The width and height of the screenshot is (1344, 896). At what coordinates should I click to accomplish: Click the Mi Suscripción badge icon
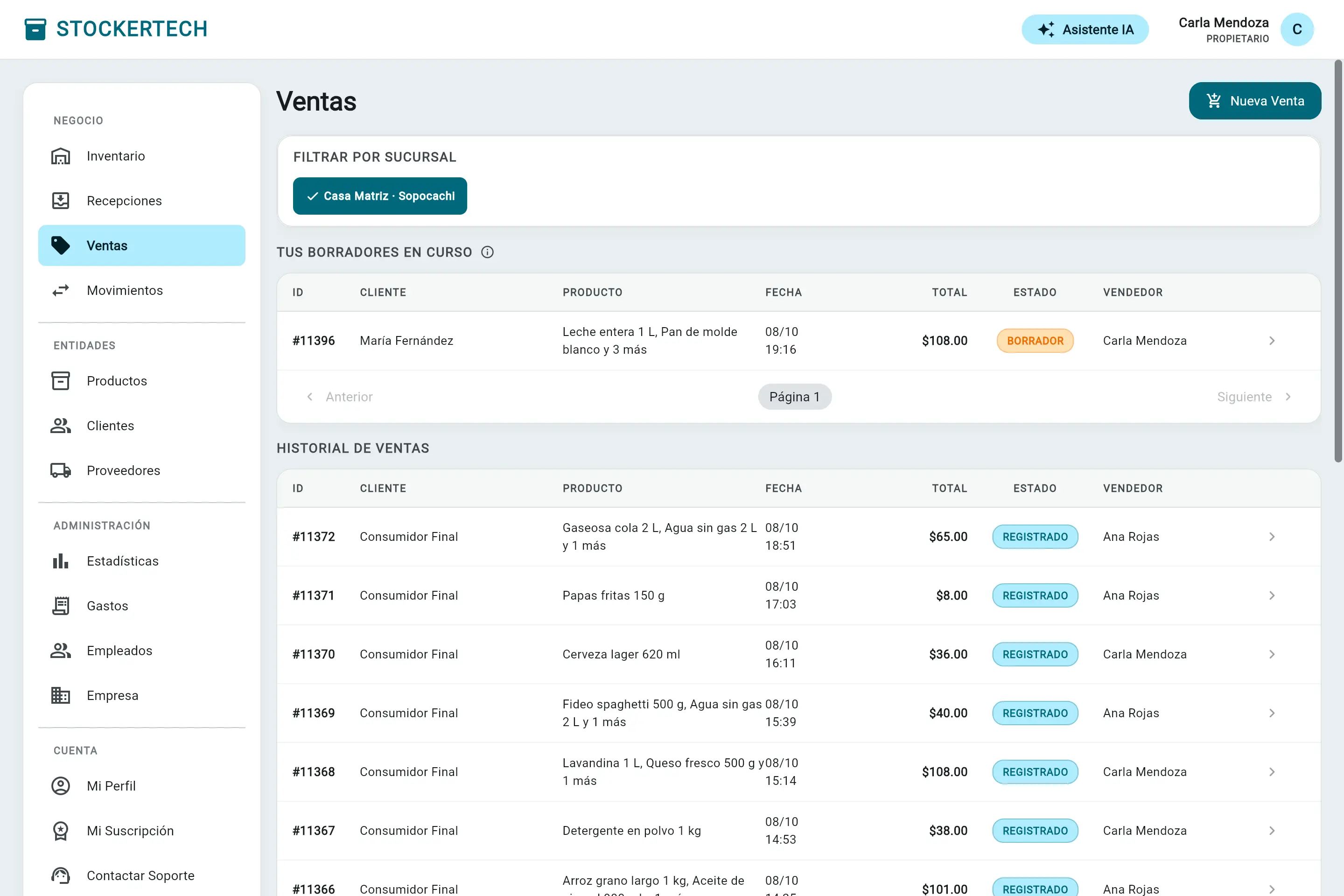(x=61, y=831)
